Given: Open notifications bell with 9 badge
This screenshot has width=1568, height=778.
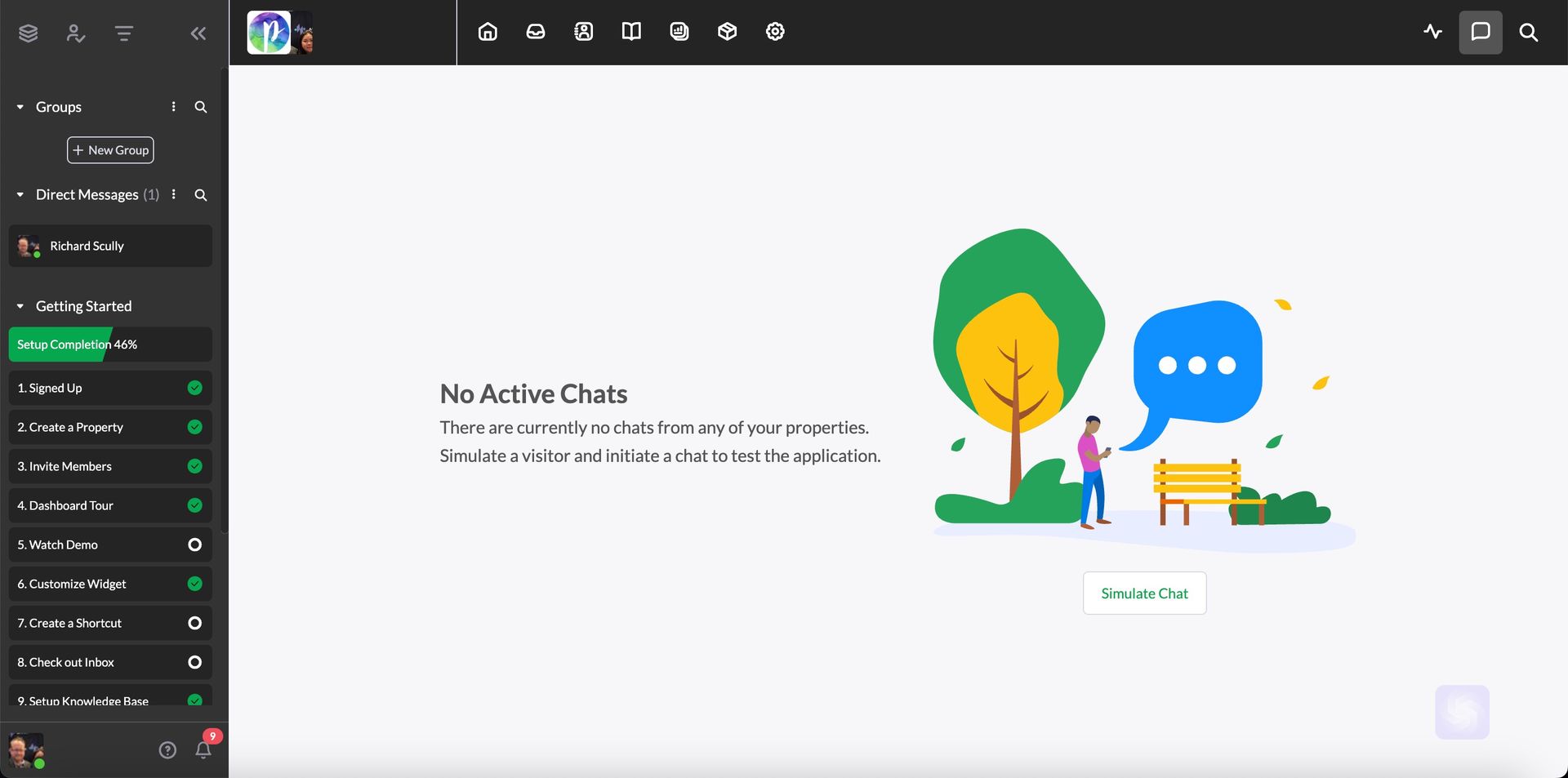Looking at the screenshot, I should pyautogui.click(x=204, y=749).
